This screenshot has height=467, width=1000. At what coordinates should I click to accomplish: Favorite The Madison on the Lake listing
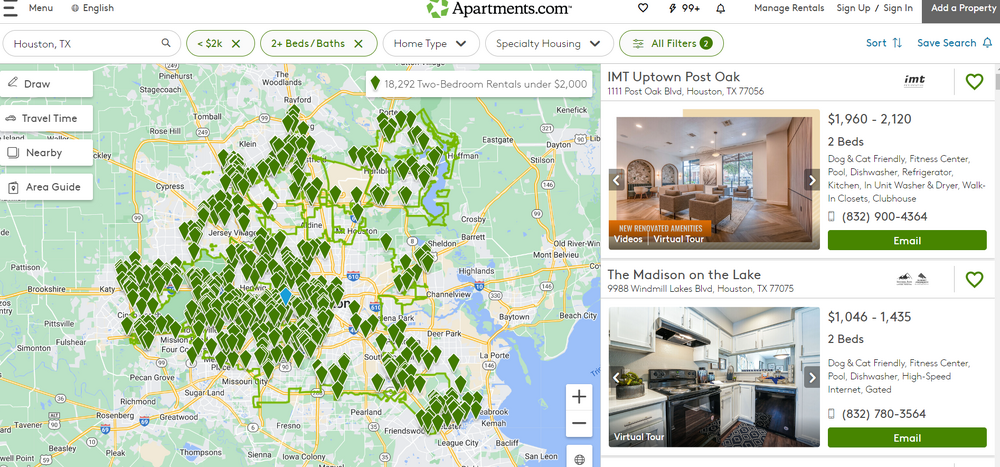click(x=974, y=279)
